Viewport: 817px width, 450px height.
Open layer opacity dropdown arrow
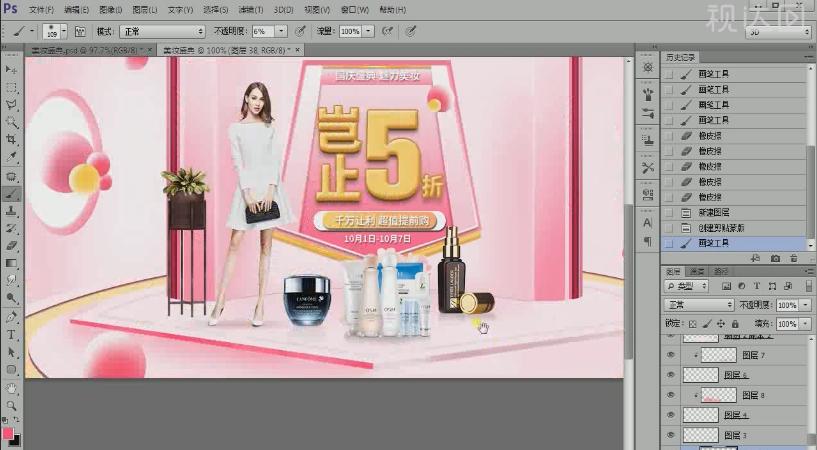click(806, 305)
